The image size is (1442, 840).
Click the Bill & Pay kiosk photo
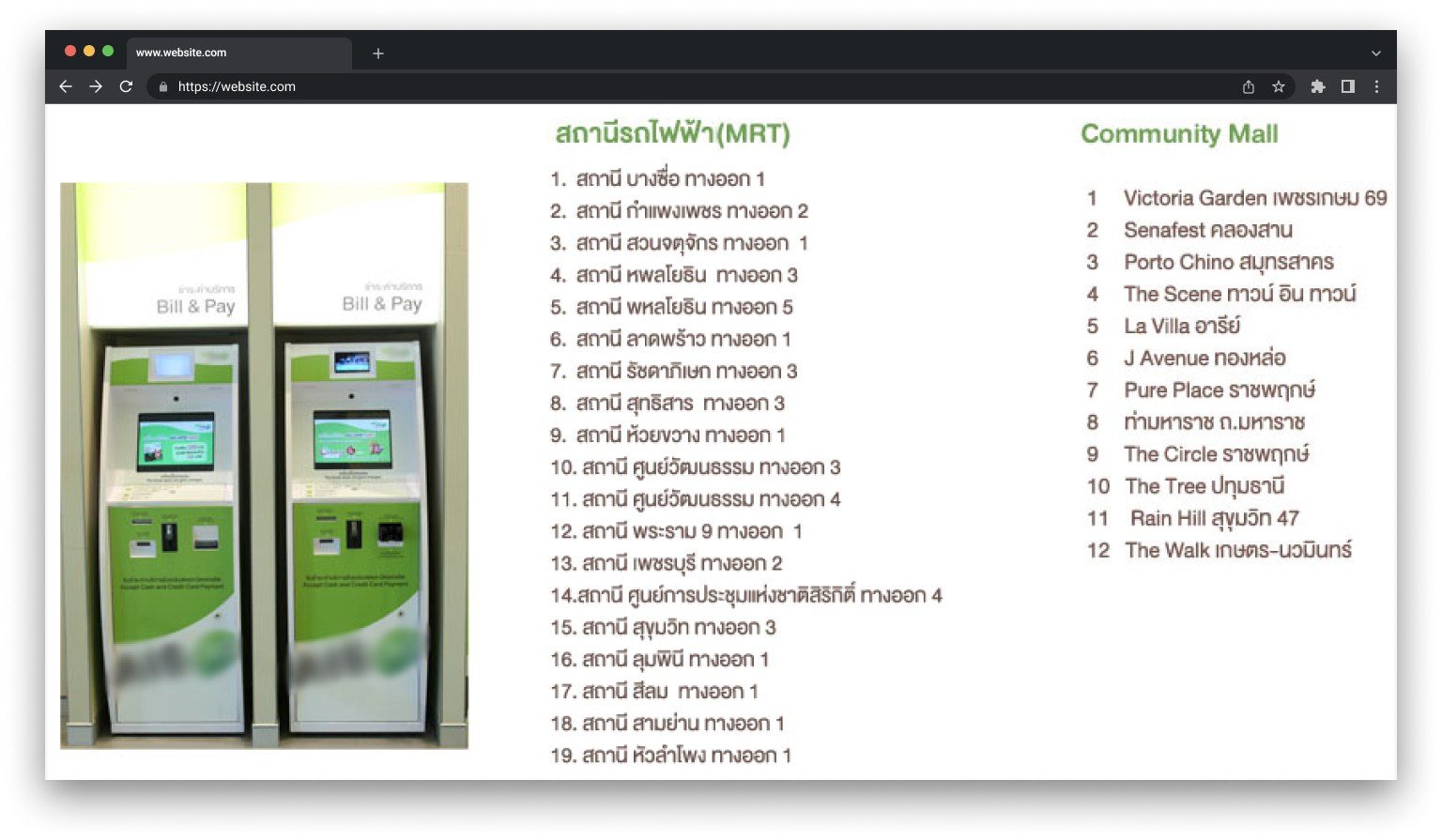coord(265,466)
